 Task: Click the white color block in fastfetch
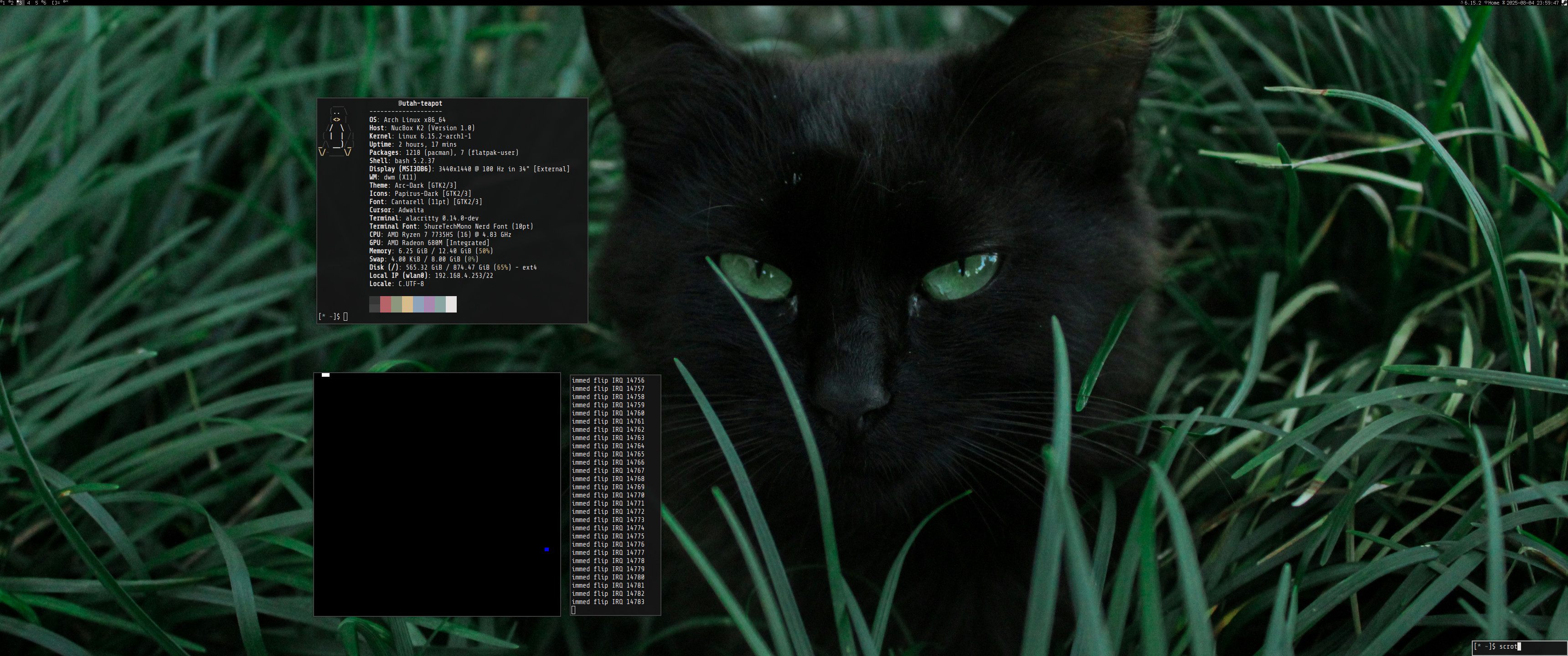pos(451,304)
